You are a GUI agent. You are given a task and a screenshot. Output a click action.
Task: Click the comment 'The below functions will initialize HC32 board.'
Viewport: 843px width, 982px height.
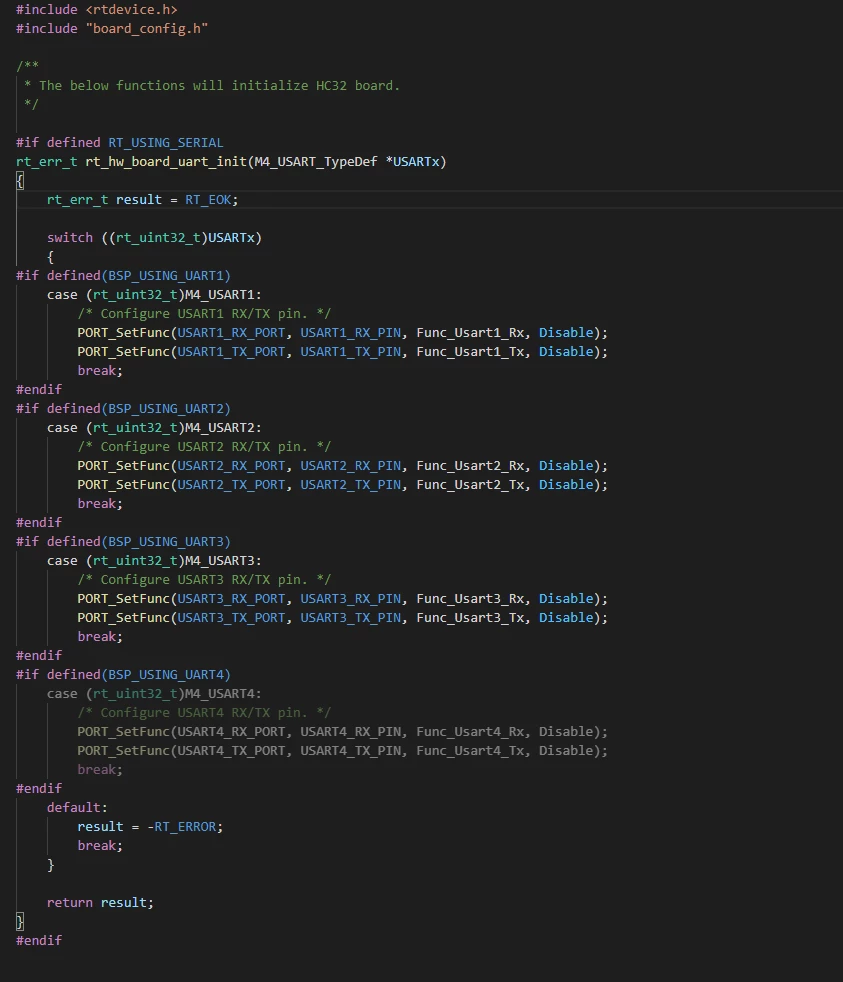(x=219, y=86)
